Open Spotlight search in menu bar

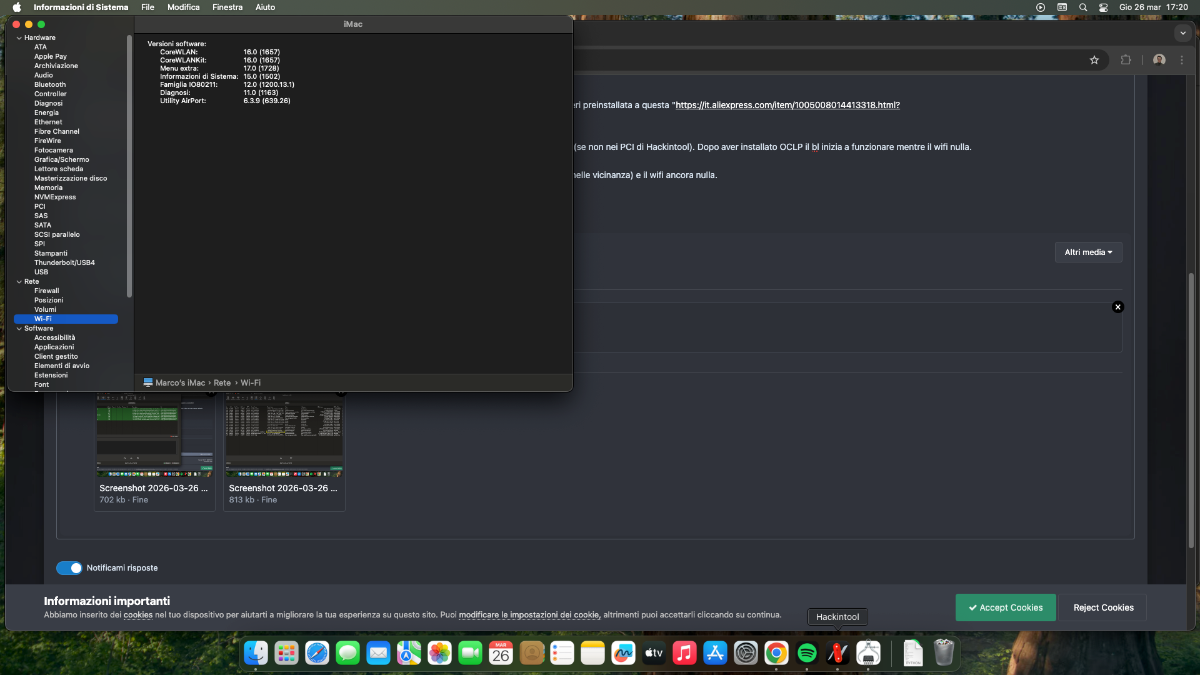tap(1083, 7)
